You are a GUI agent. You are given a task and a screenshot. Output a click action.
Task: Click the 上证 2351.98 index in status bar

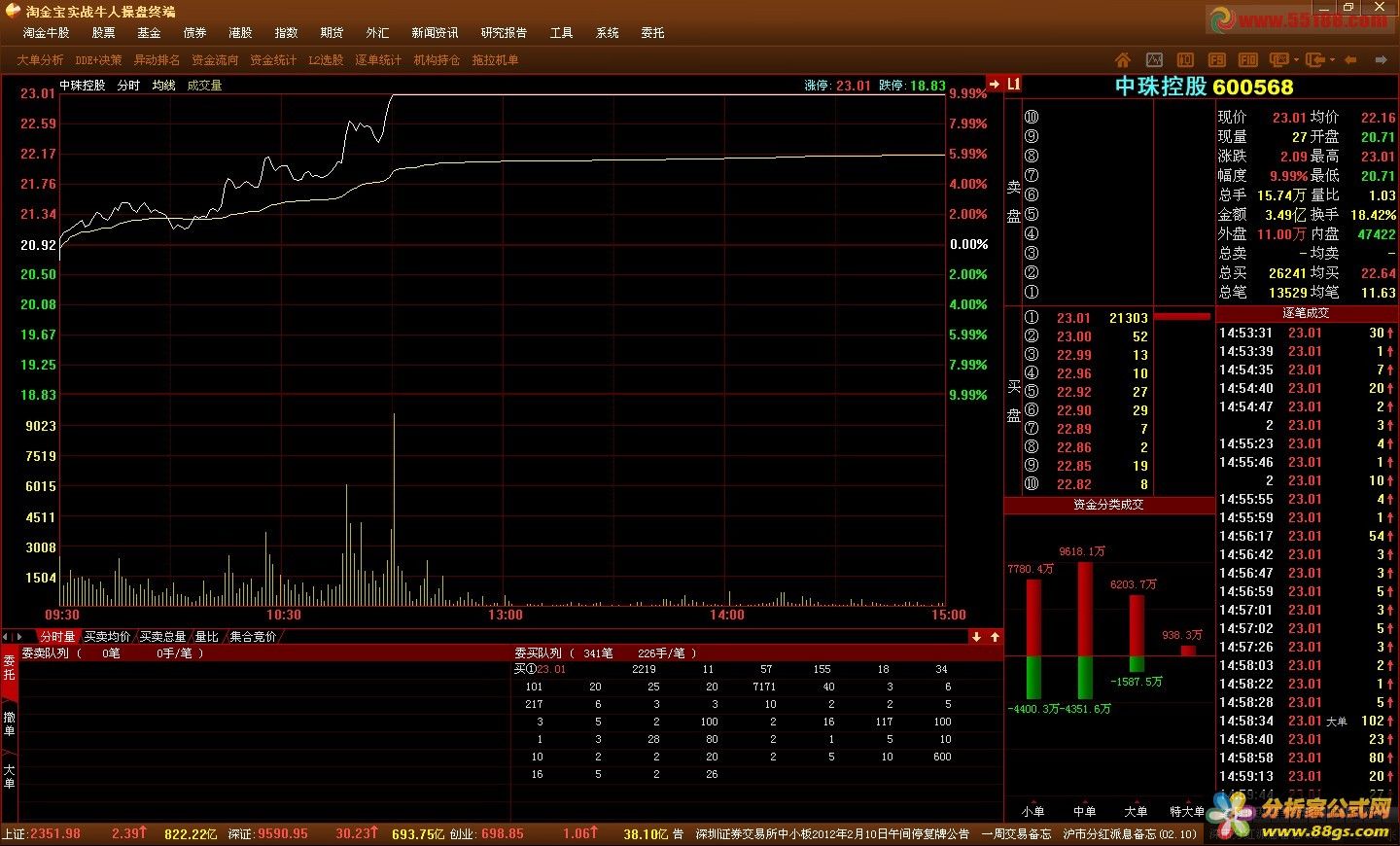tap(42, 834)
